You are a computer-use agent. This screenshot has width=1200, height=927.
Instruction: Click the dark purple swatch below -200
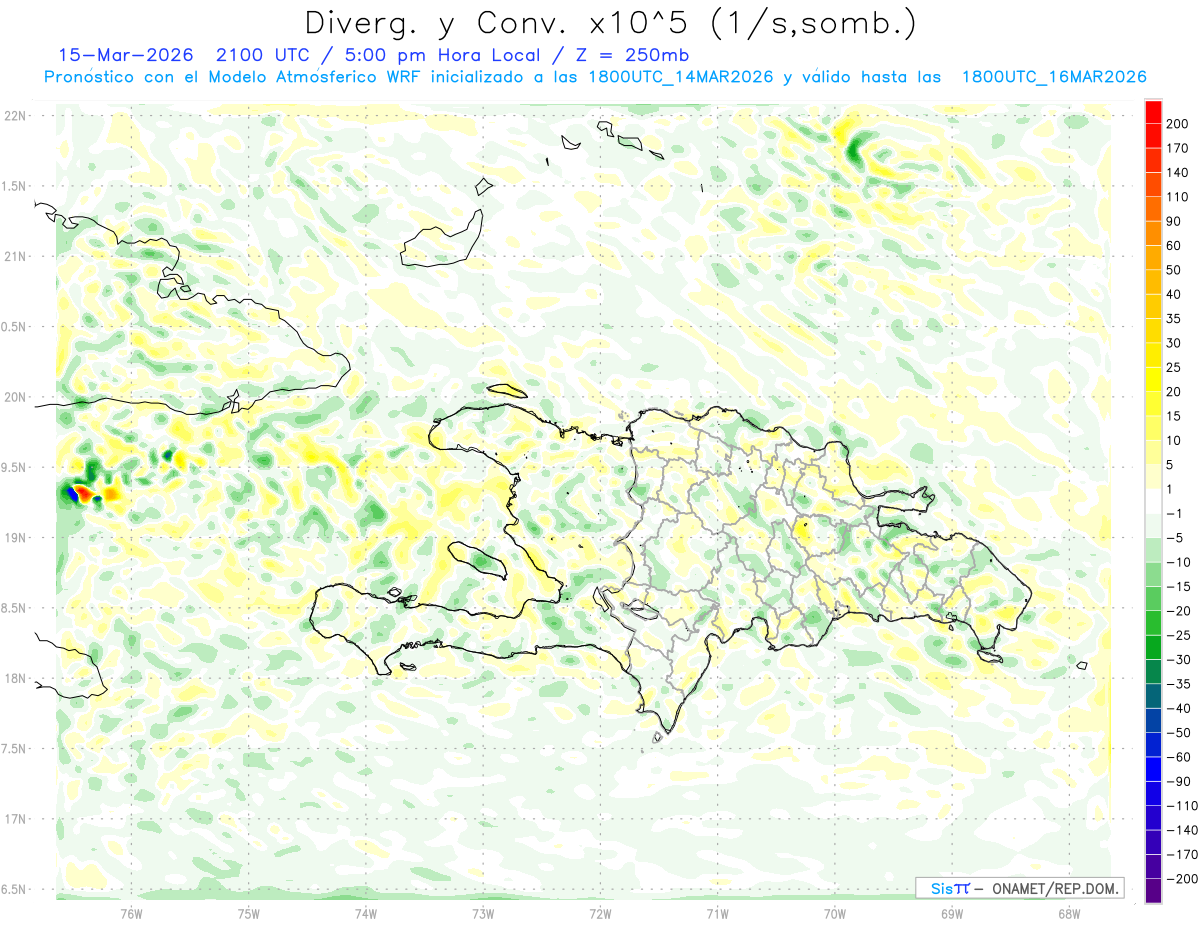tap(1153, 891)
